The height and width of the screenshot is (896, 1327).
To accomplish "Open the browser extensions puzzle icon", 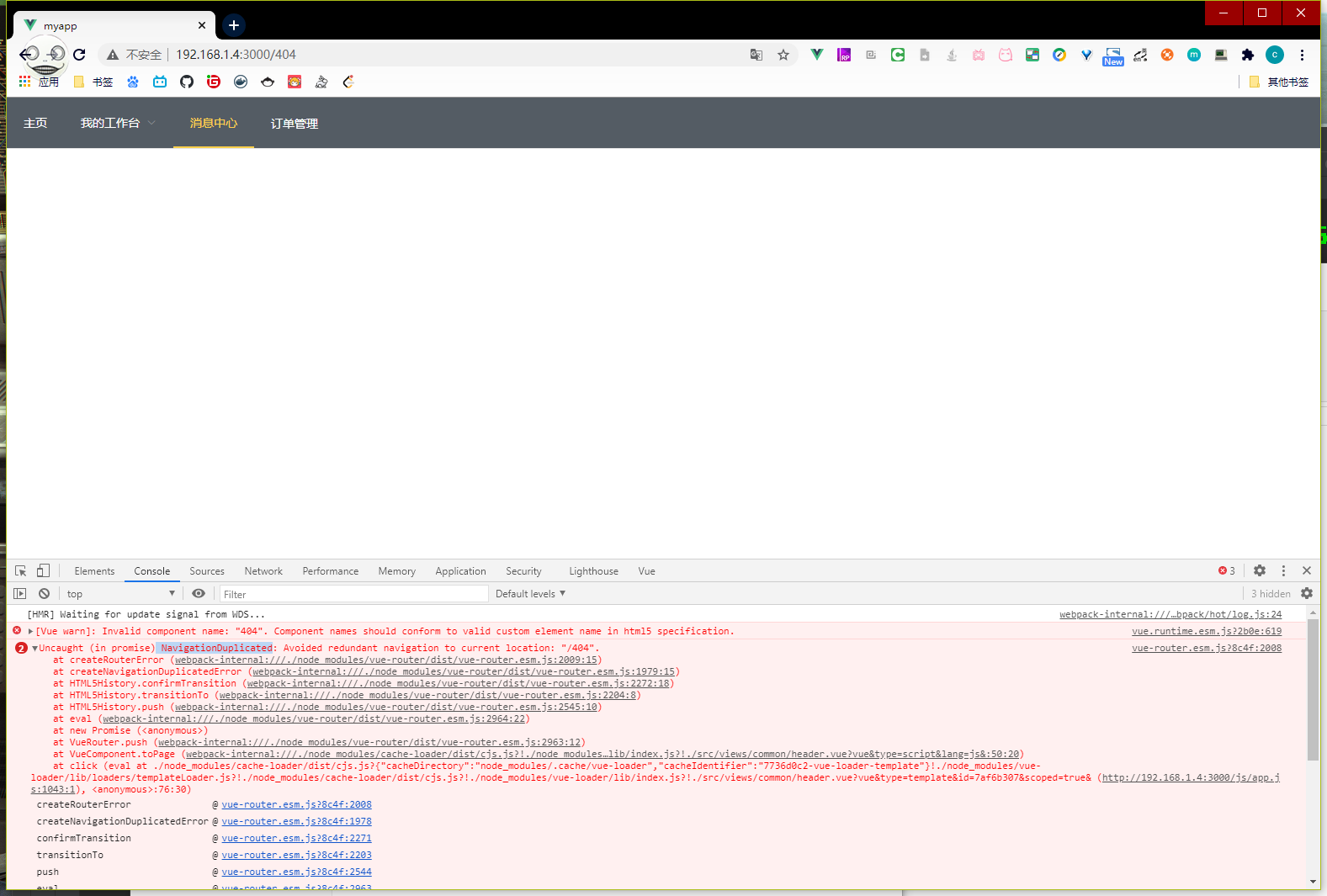I will point(1248,55).
